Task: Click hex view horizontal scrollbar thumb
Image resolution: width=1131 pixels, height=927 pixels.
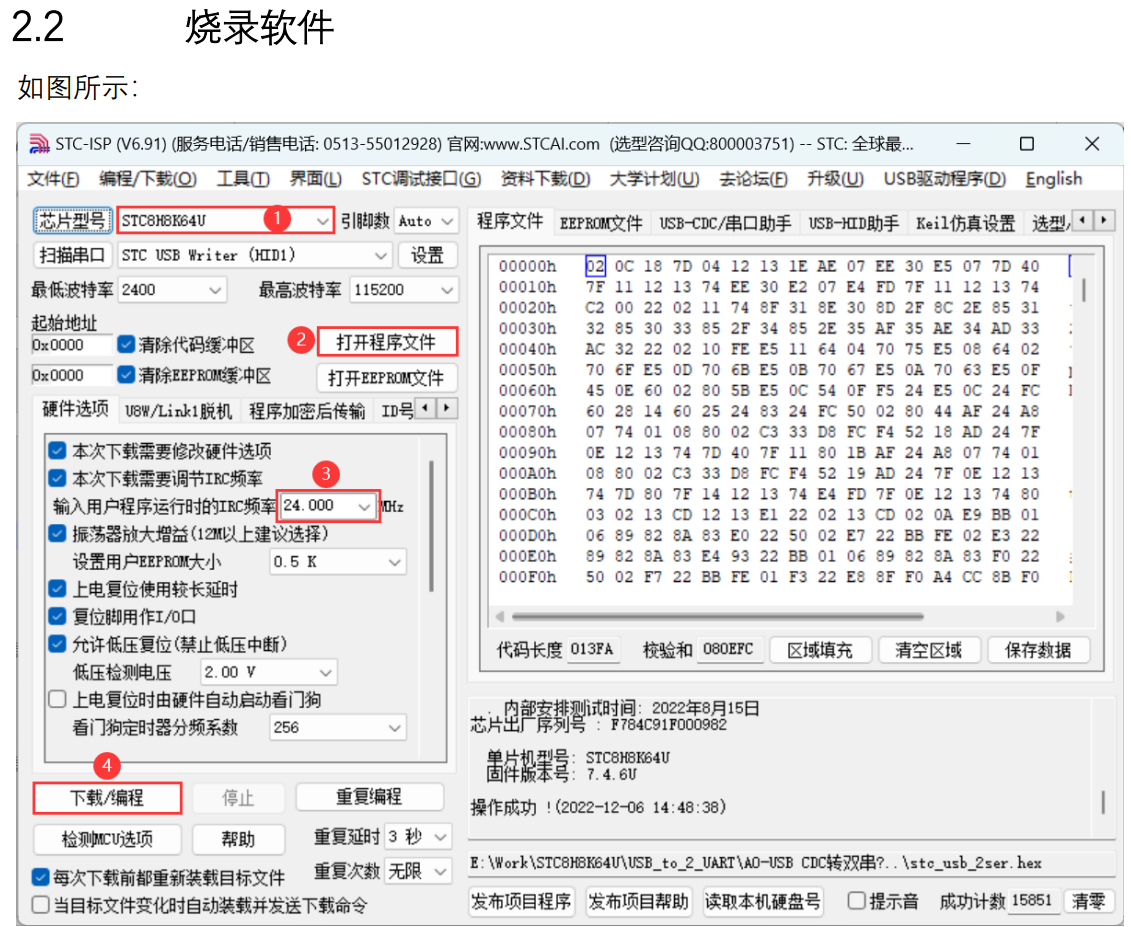Action: point(718,617)
